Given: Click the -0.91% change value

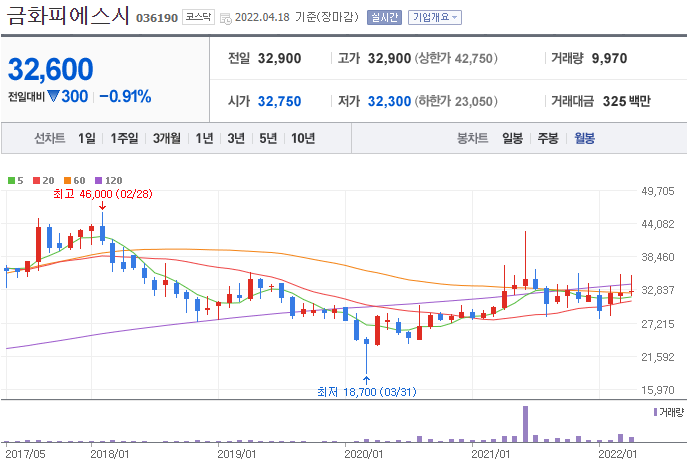Looking at the screenshot, I should click(x=125, y=96).
